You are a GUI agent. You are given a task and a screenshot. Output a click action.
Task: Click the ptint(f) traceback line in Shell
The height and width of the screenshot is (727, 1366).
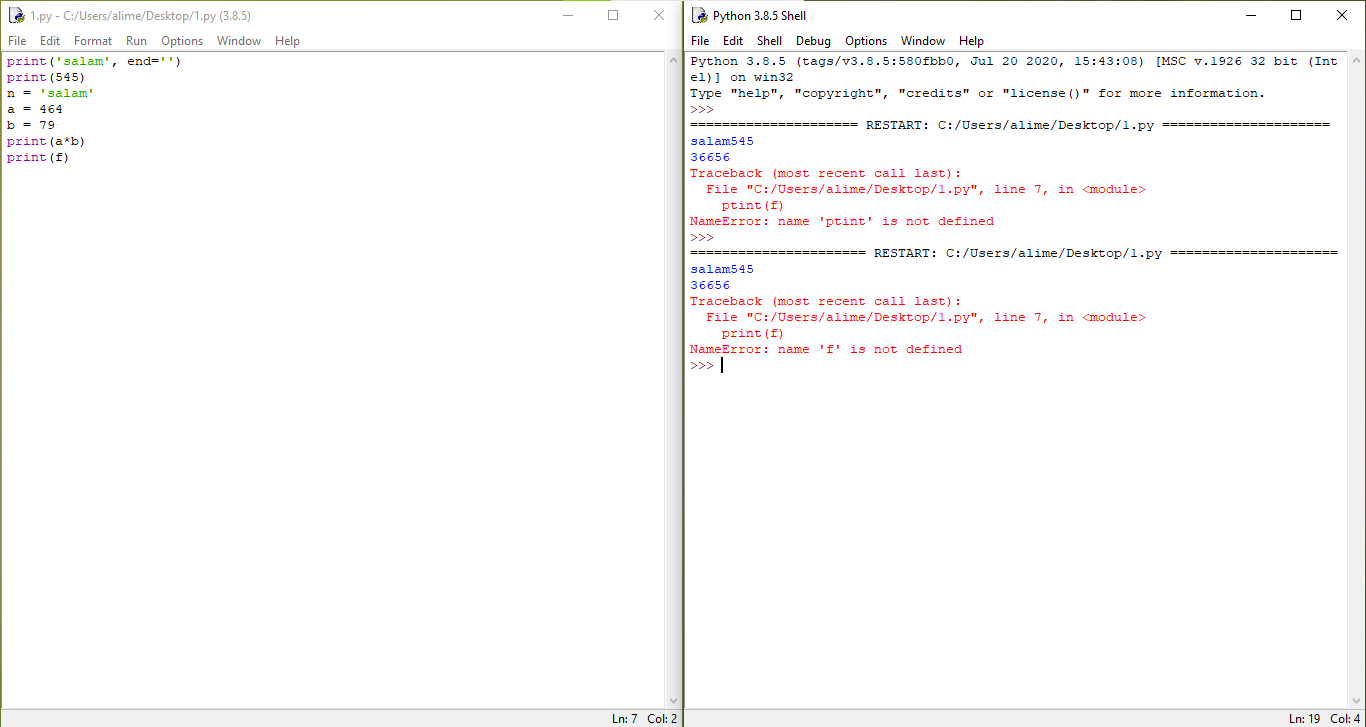753,205
